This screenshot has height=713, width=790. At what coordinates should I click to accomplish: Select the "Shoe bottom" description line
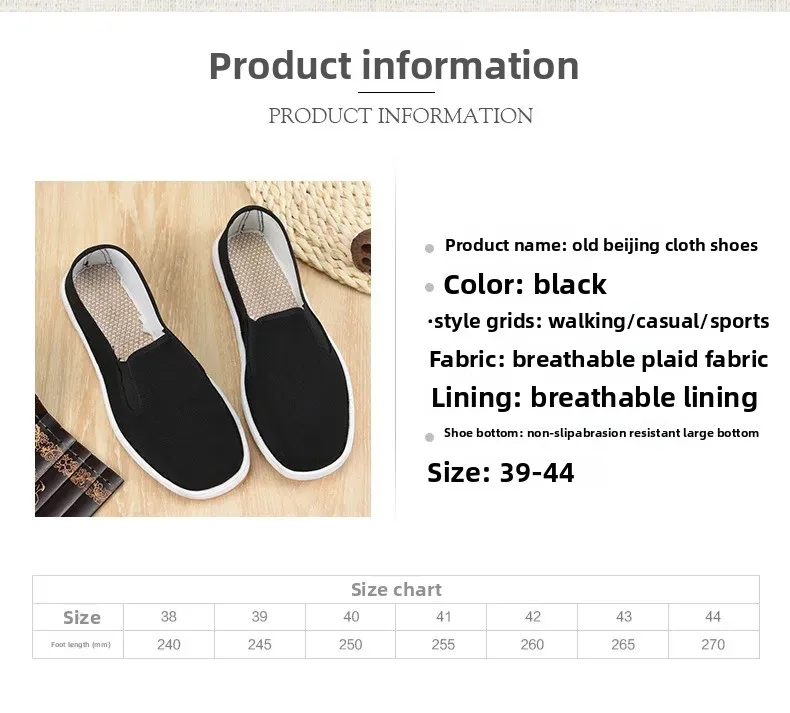(x=601, y=433)
